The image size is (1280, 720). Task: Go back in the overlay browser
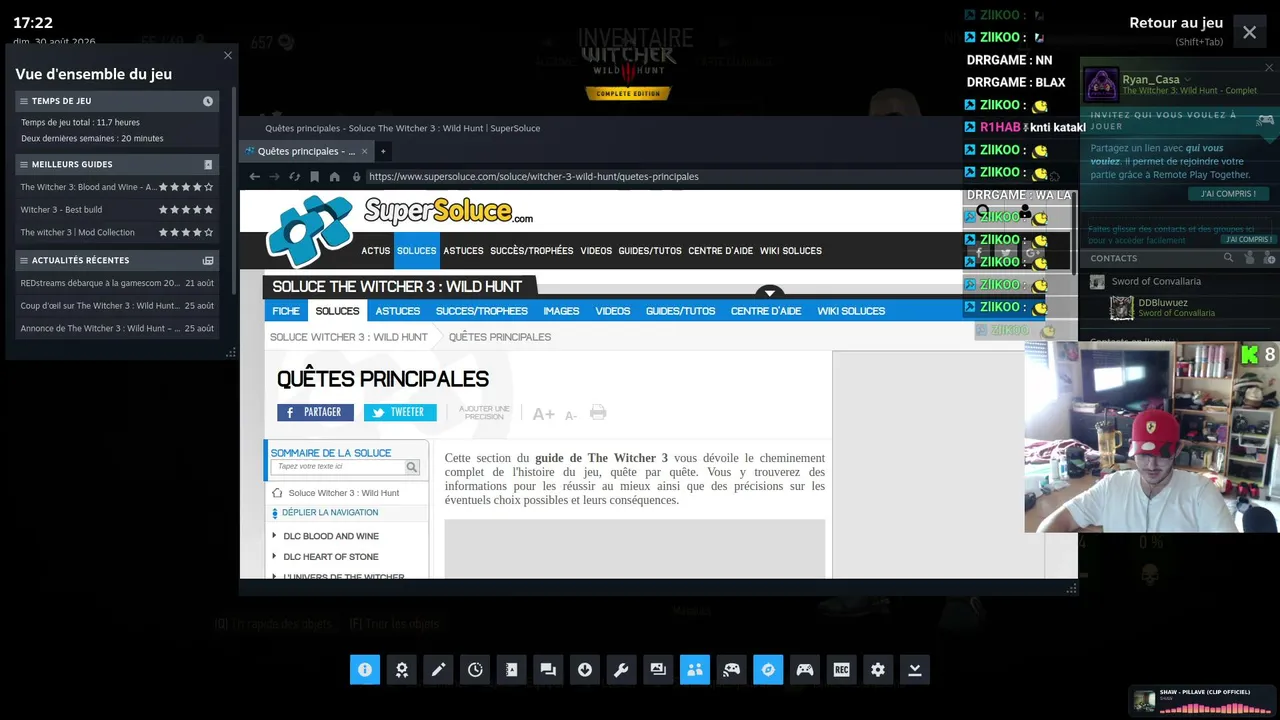(x=254, y=177)
